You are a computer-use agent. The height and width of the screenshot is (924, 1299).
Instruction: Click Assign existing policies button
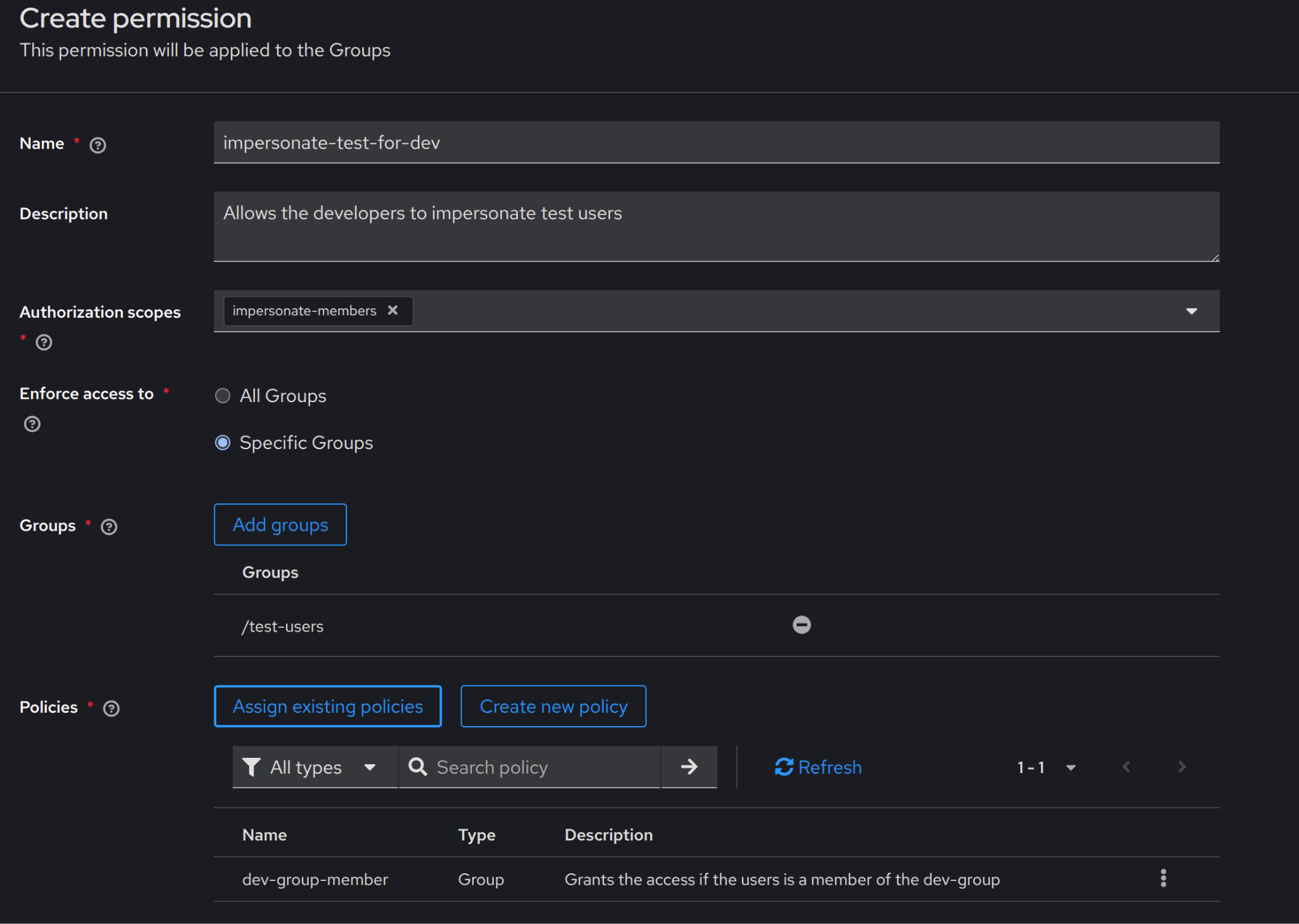[327, 706]
